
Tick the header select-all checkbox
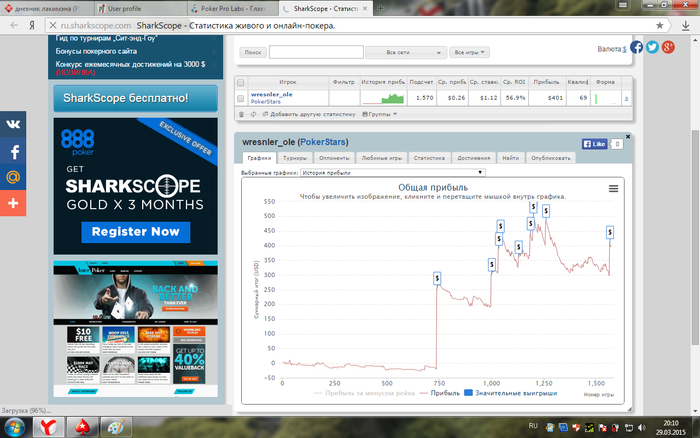click(x=241, y=82)
